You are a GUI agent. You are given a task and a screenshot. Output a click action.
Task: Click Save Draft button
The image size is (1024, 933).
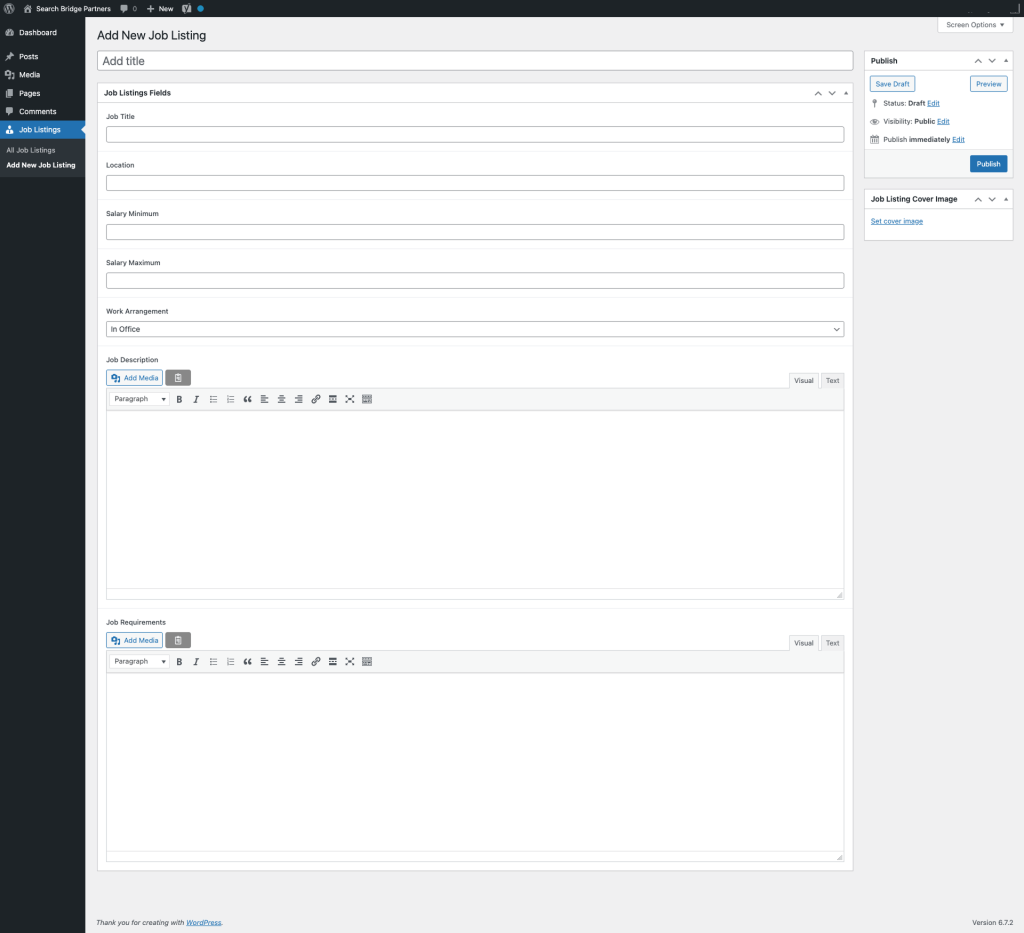[892, 84]
